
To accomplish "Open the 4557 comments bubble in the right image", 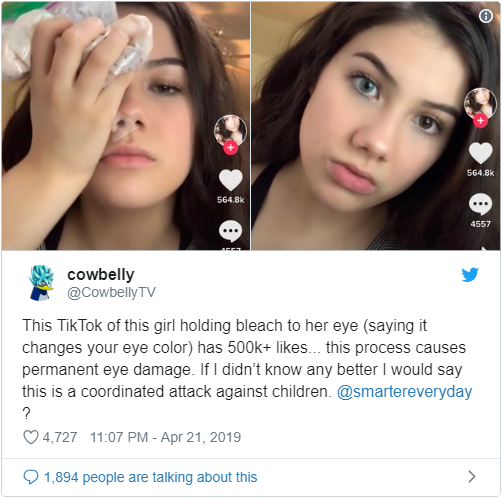I will click(480, 204).
